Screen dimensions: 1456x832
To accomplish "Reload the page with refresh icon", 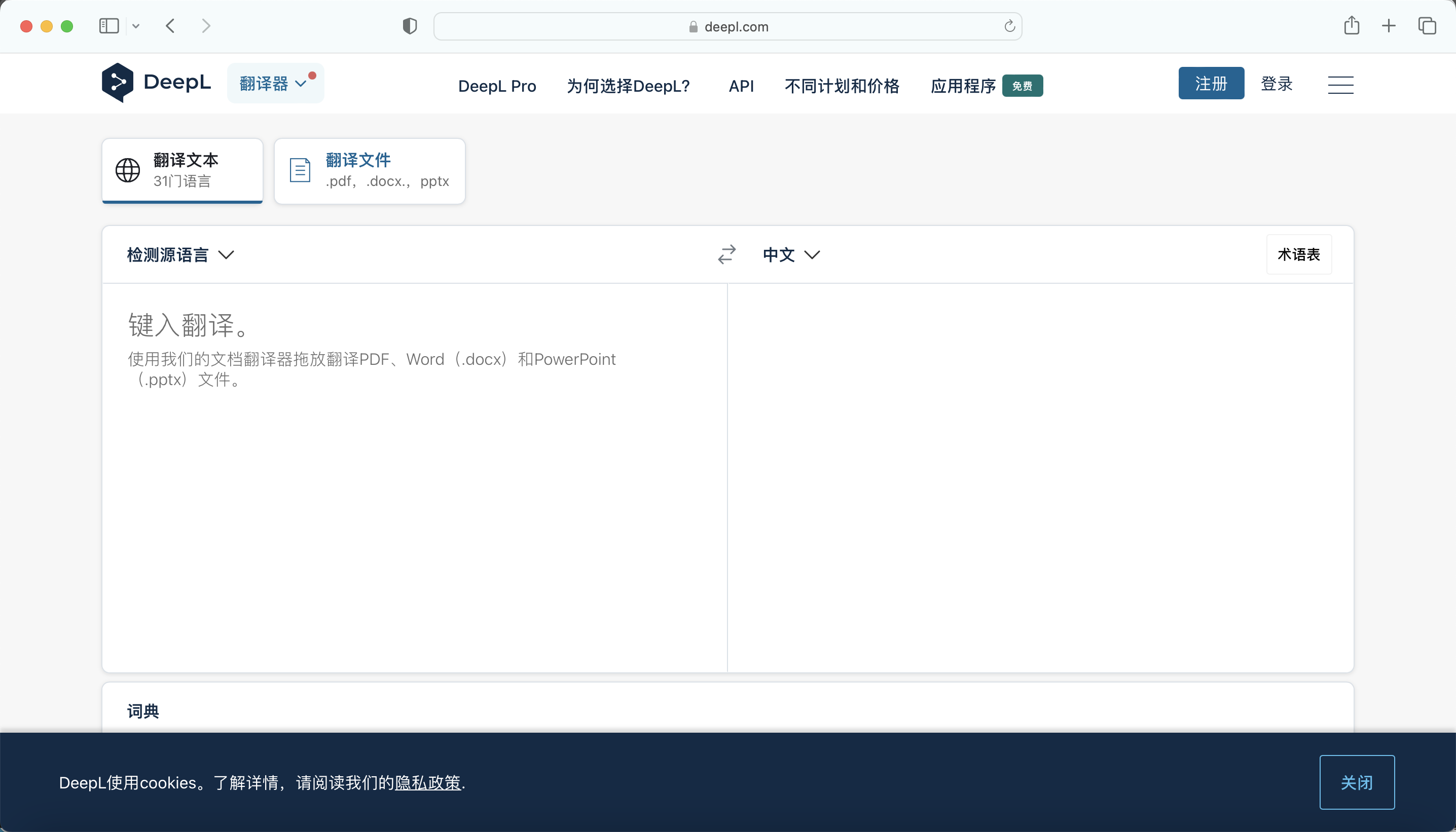I will pyautogui.click(x=1009, y=26).
